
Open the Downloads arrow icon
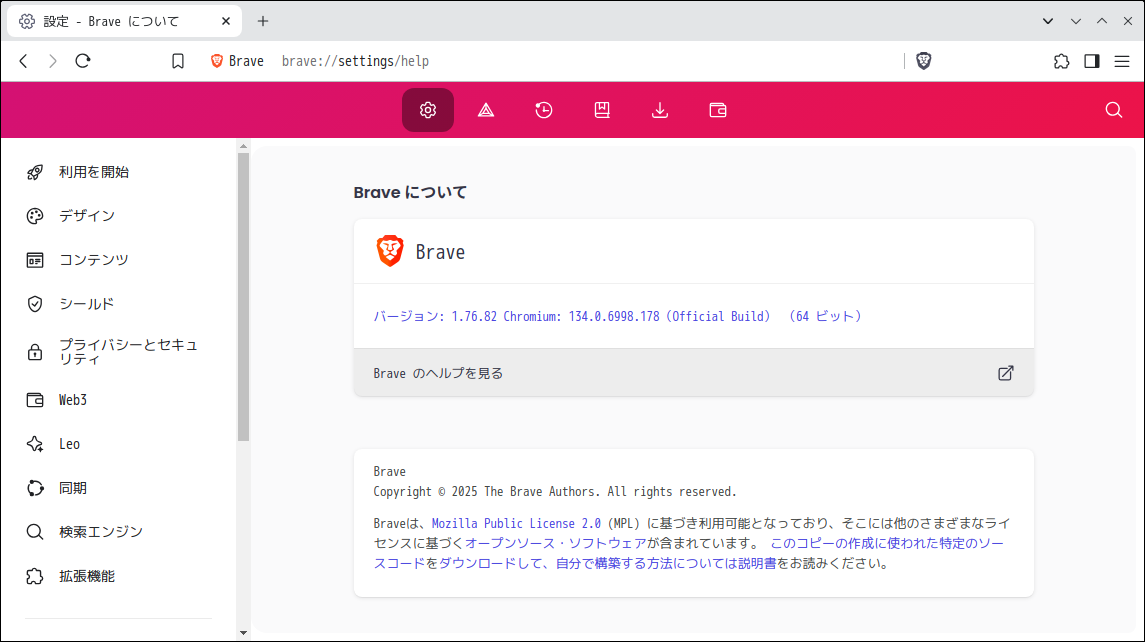point(659,110)
